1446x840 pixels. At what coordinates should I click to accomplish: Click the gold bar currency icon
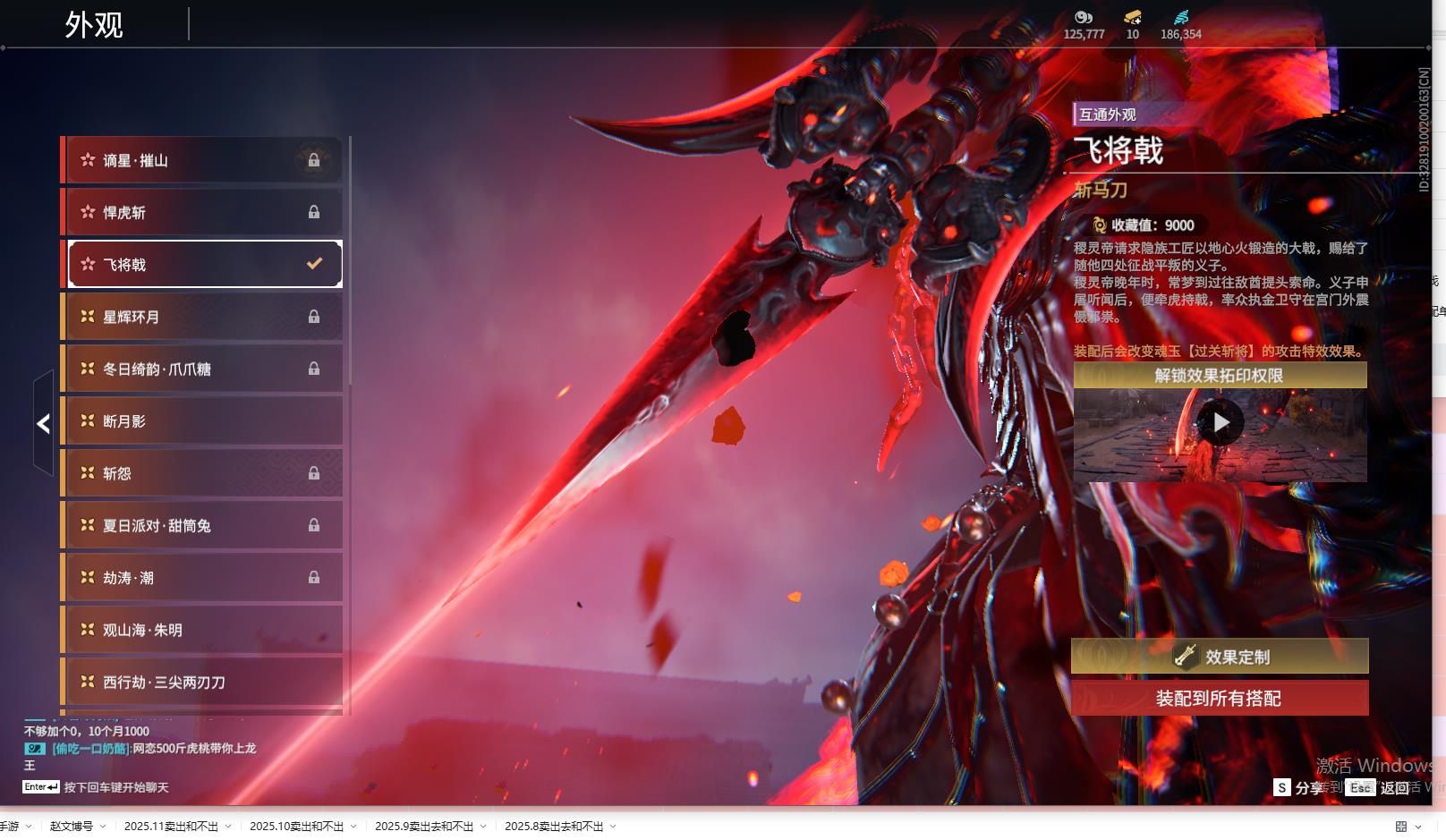[1133, 17]
